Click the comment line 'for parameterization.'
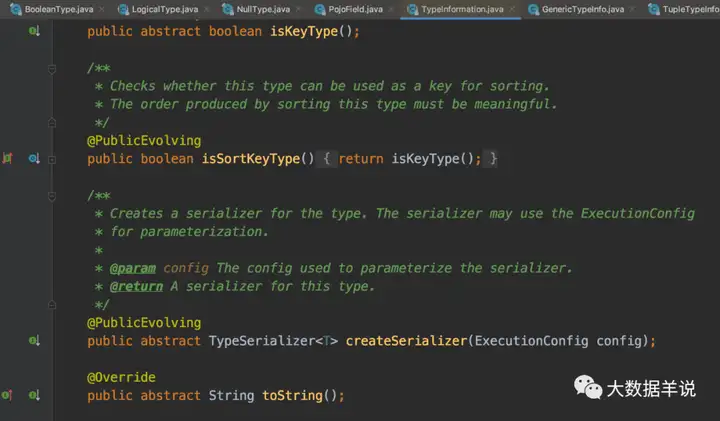The image size is (720, 421). coord(189,232)
